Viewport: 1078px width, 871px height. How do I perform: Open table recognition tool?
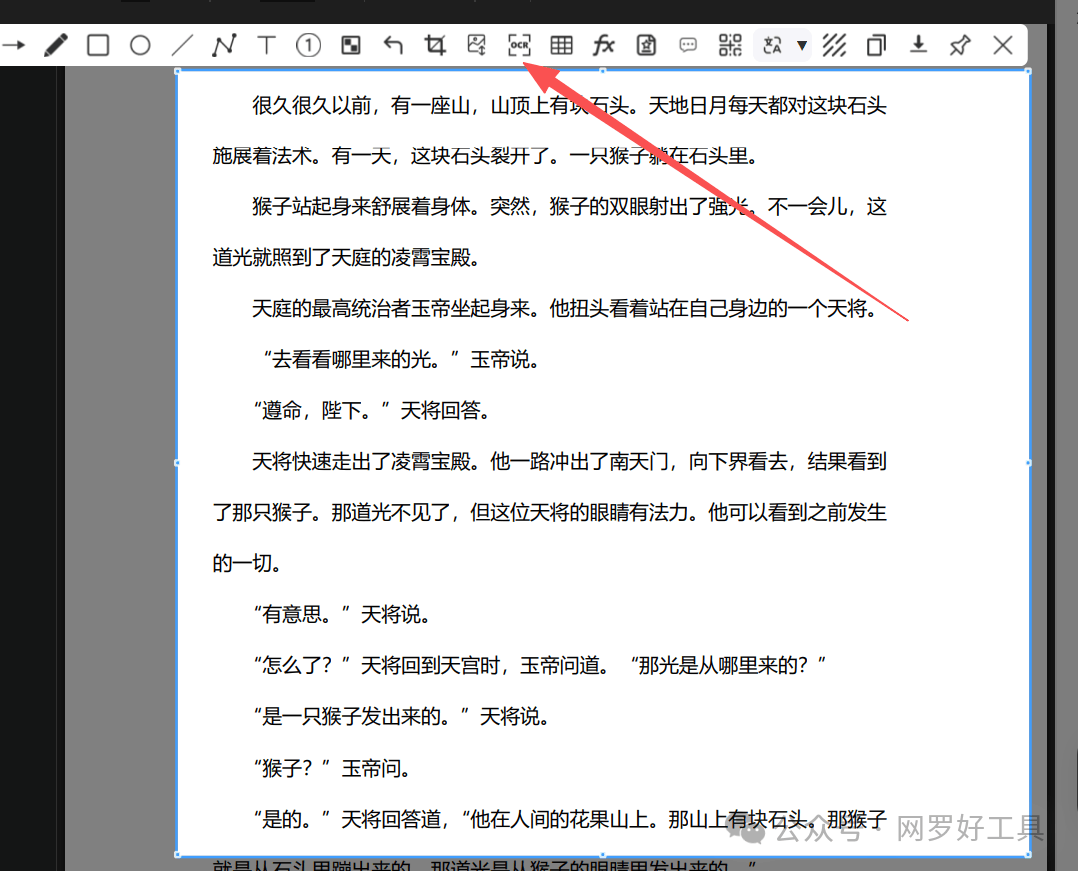561,45
